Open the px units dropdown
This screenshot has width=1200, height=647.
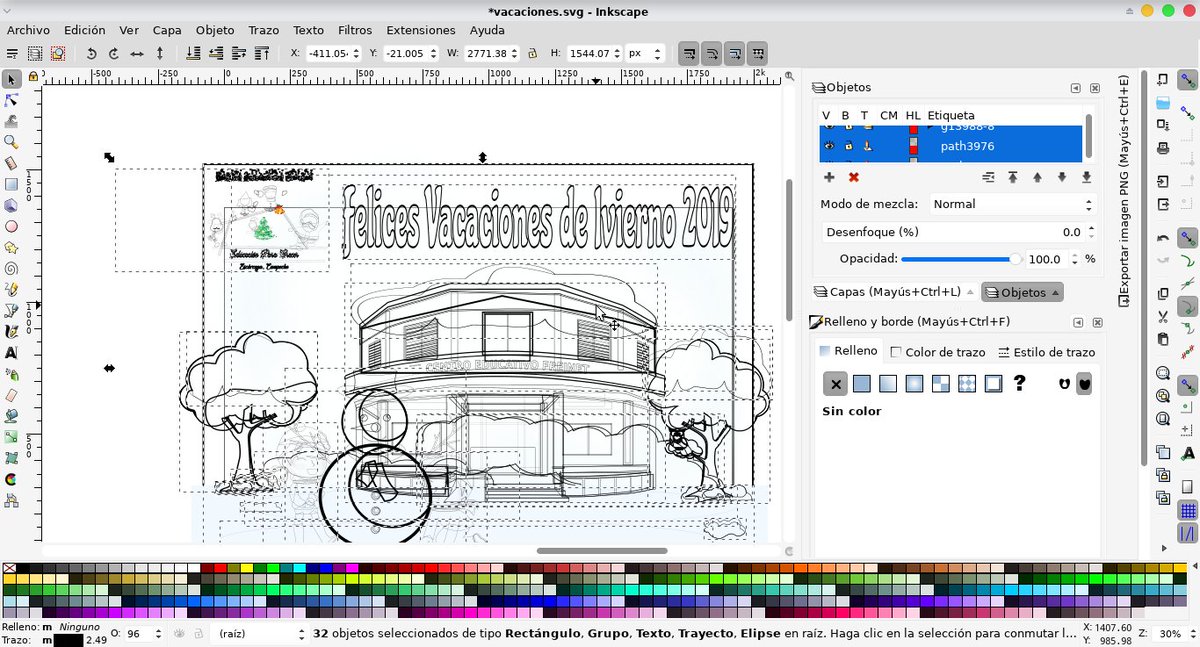pyautogui.click(x=644, y=53)
